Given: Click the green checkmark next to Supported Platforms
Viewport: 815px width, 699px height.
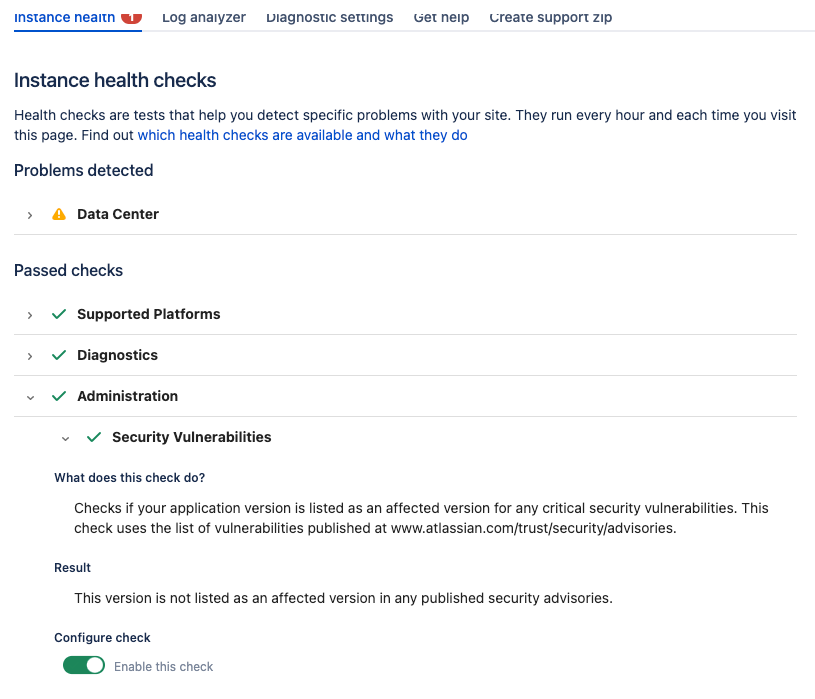Looking at the screenshot, I should [59, 314].
